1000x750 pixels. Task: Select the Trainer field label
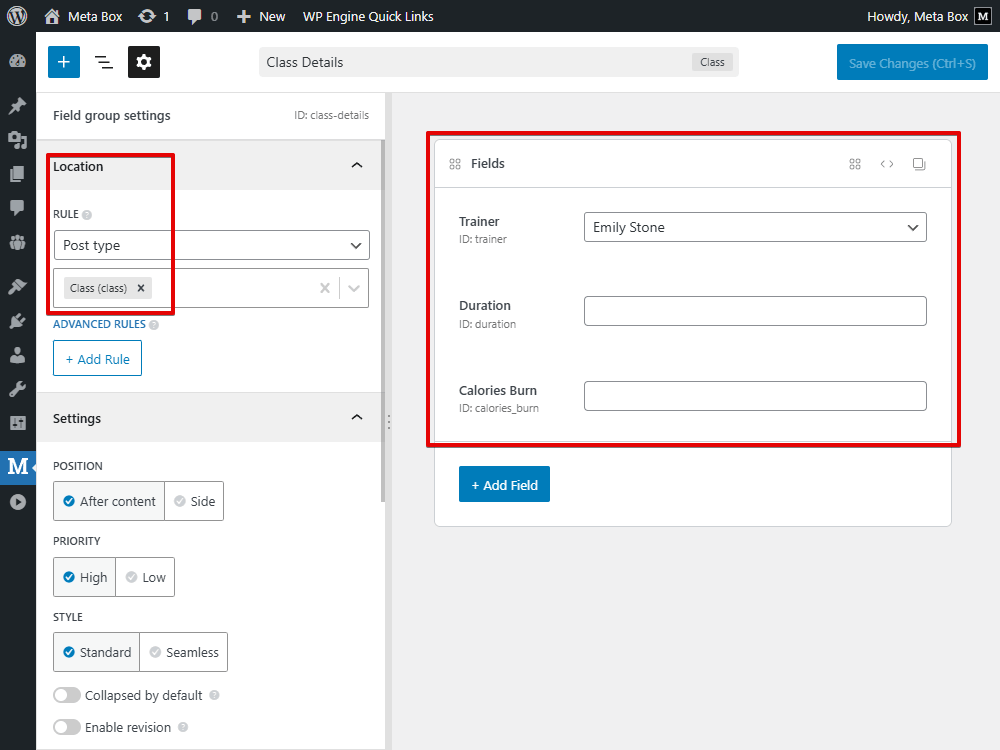coord(479,221)
